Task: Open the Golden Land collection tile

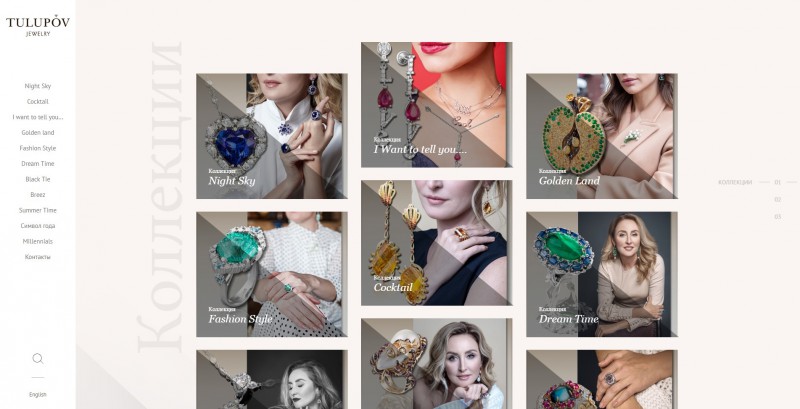Action: (602, 136)
